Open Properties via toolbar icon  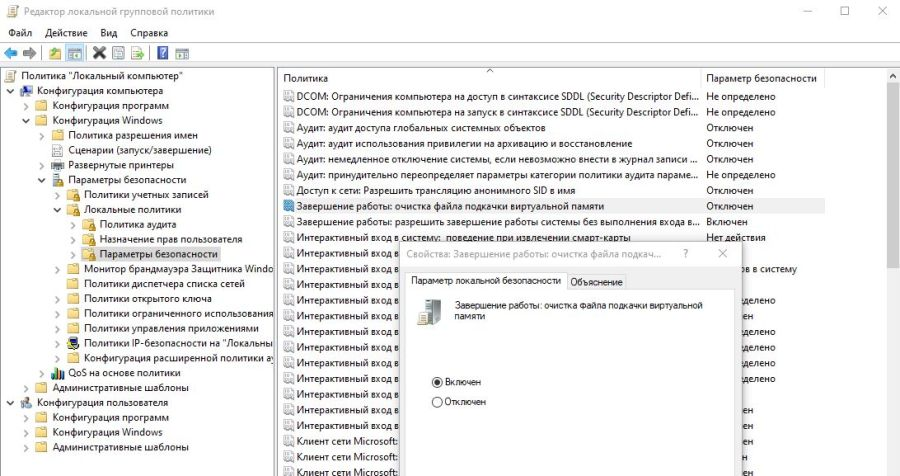click(118, 53)
